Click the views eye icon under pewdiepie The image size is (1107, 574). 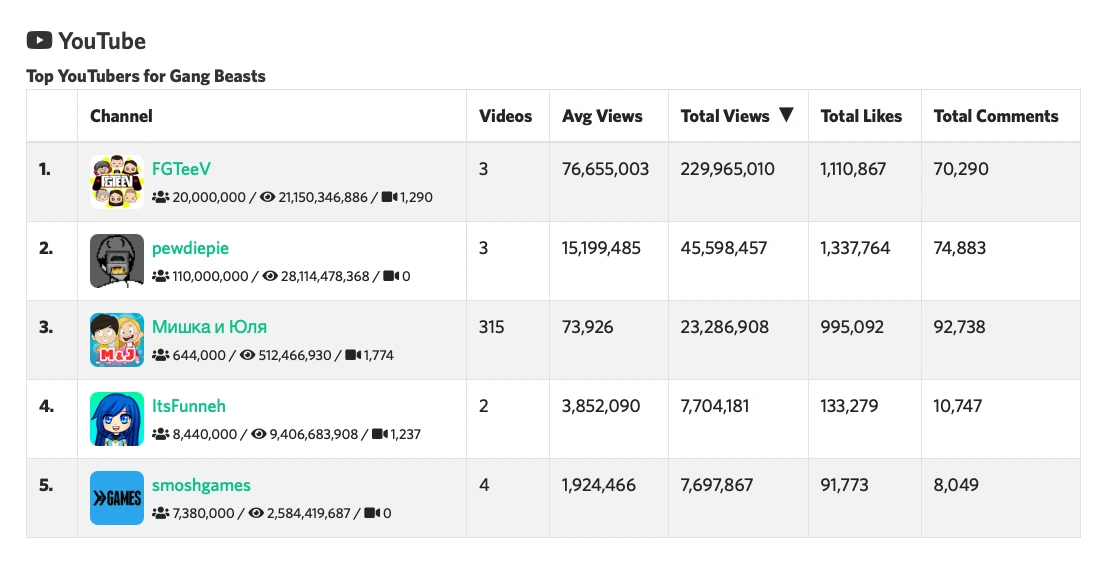[x=267, y=276]
